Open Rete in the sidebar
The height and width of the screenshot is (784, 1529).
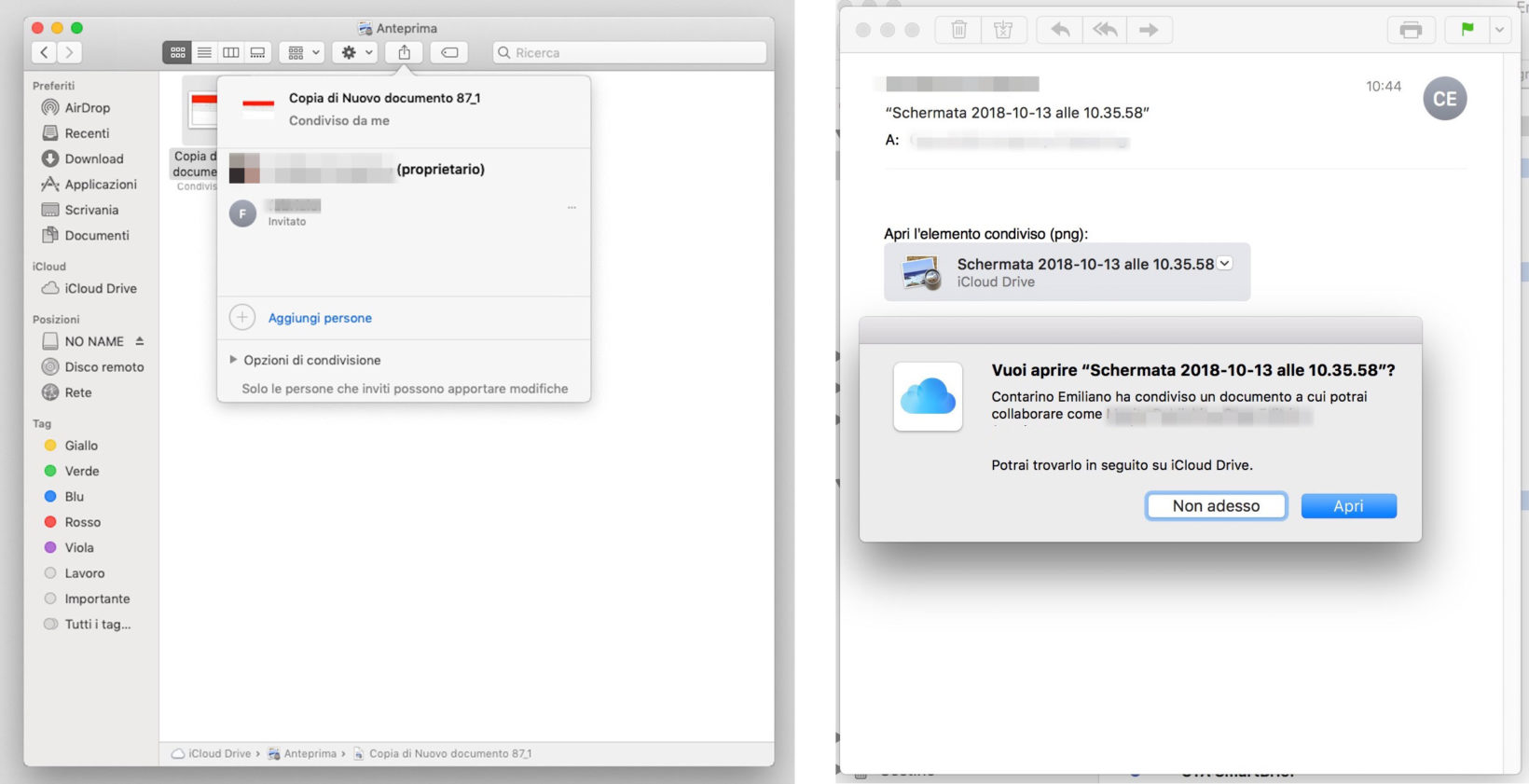[x=77, y=392]
